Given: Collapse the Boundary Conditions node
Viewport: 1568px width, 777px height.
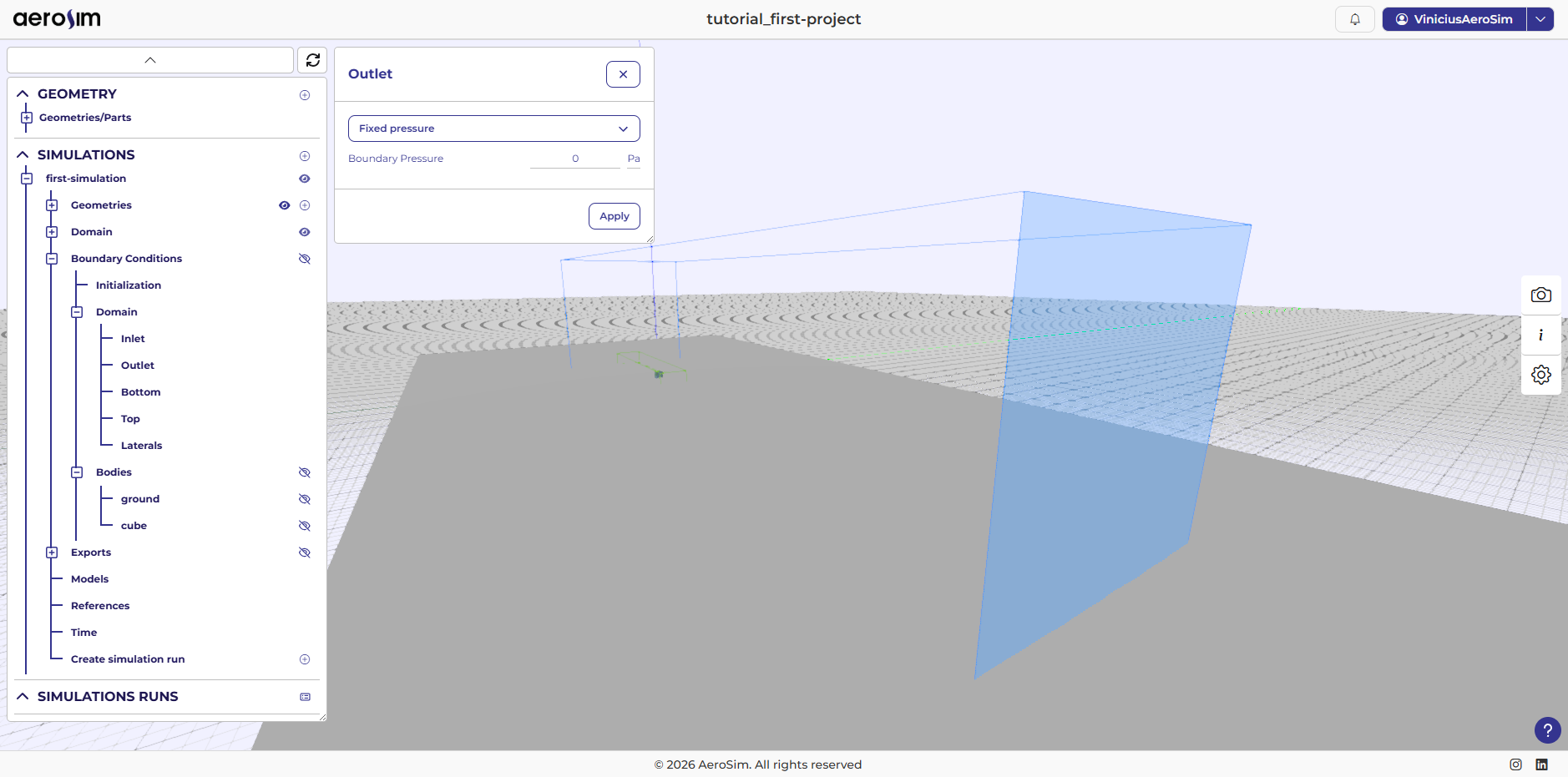Looking at the screenshot, I should [52, 259].
